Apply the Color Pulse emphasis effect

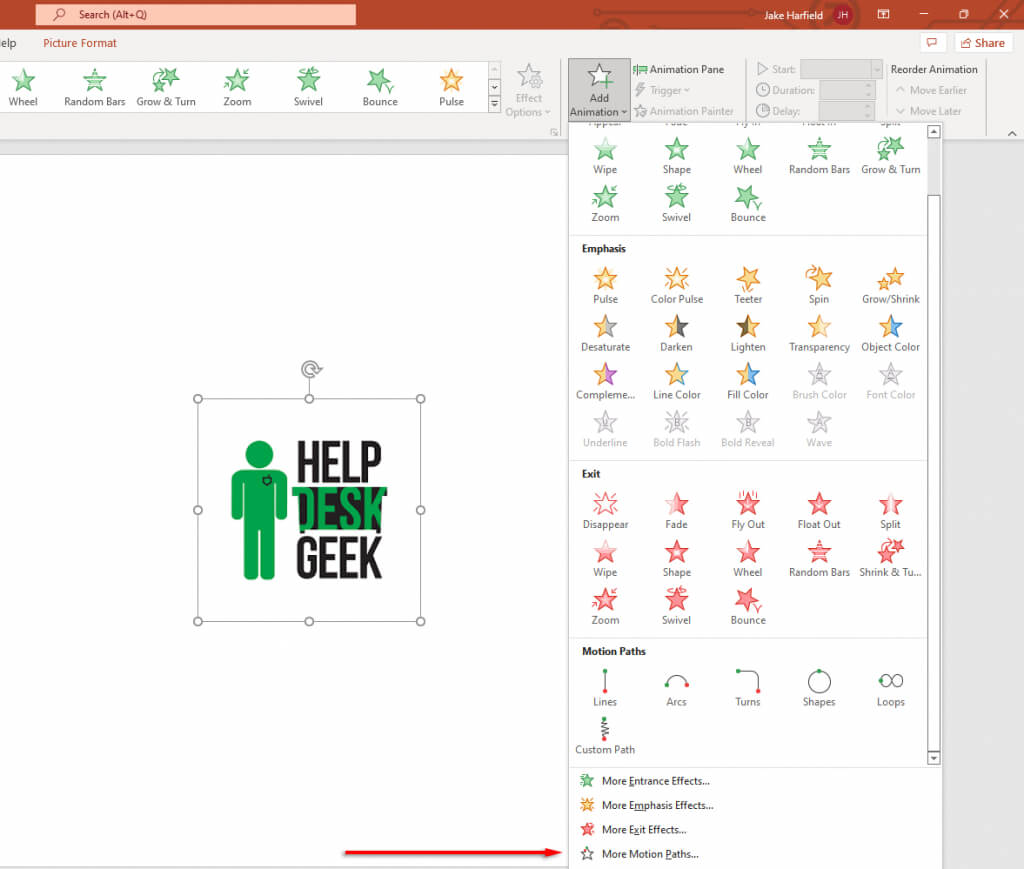677,286
